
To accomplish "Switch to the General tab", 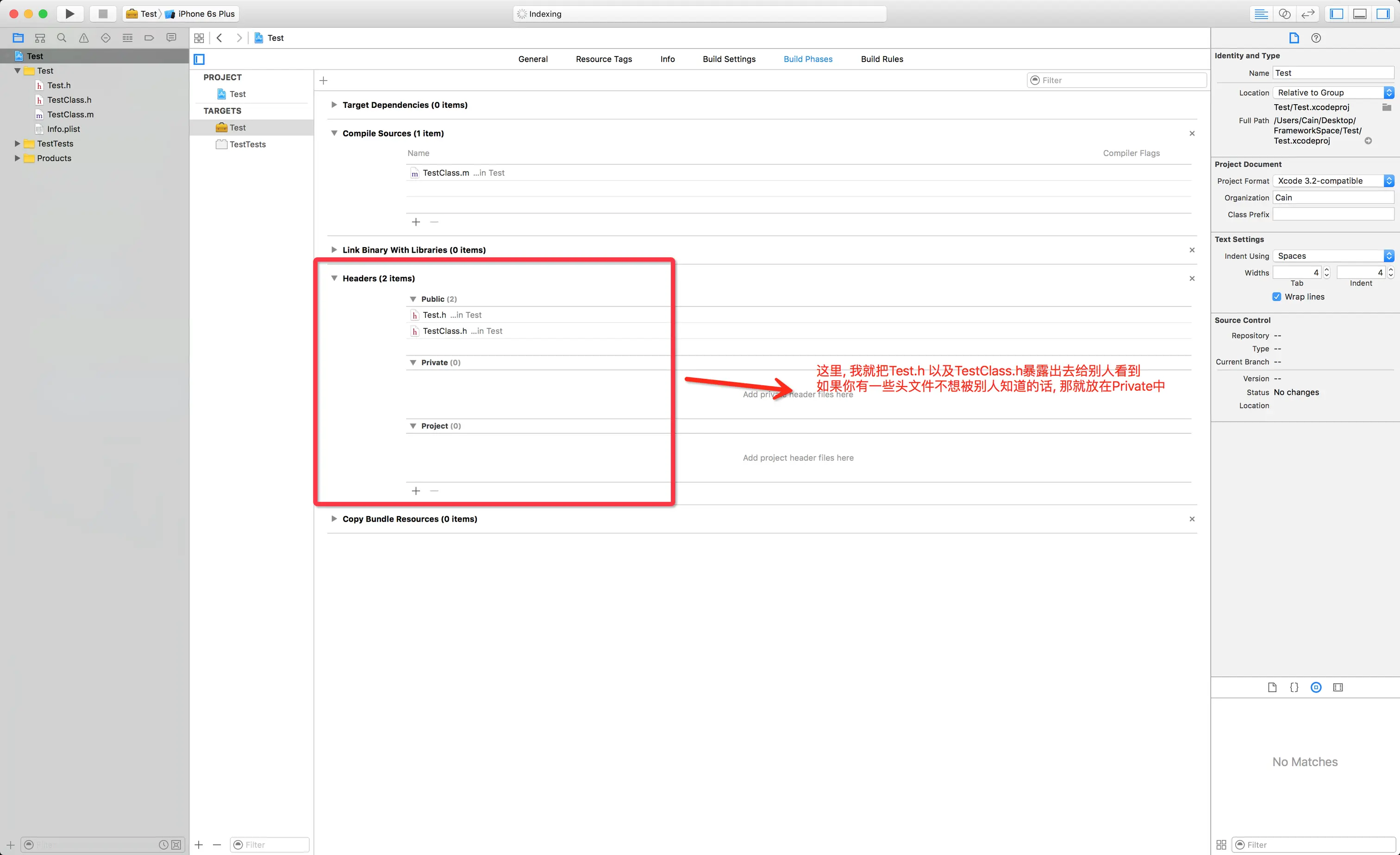I will (532, 59).
